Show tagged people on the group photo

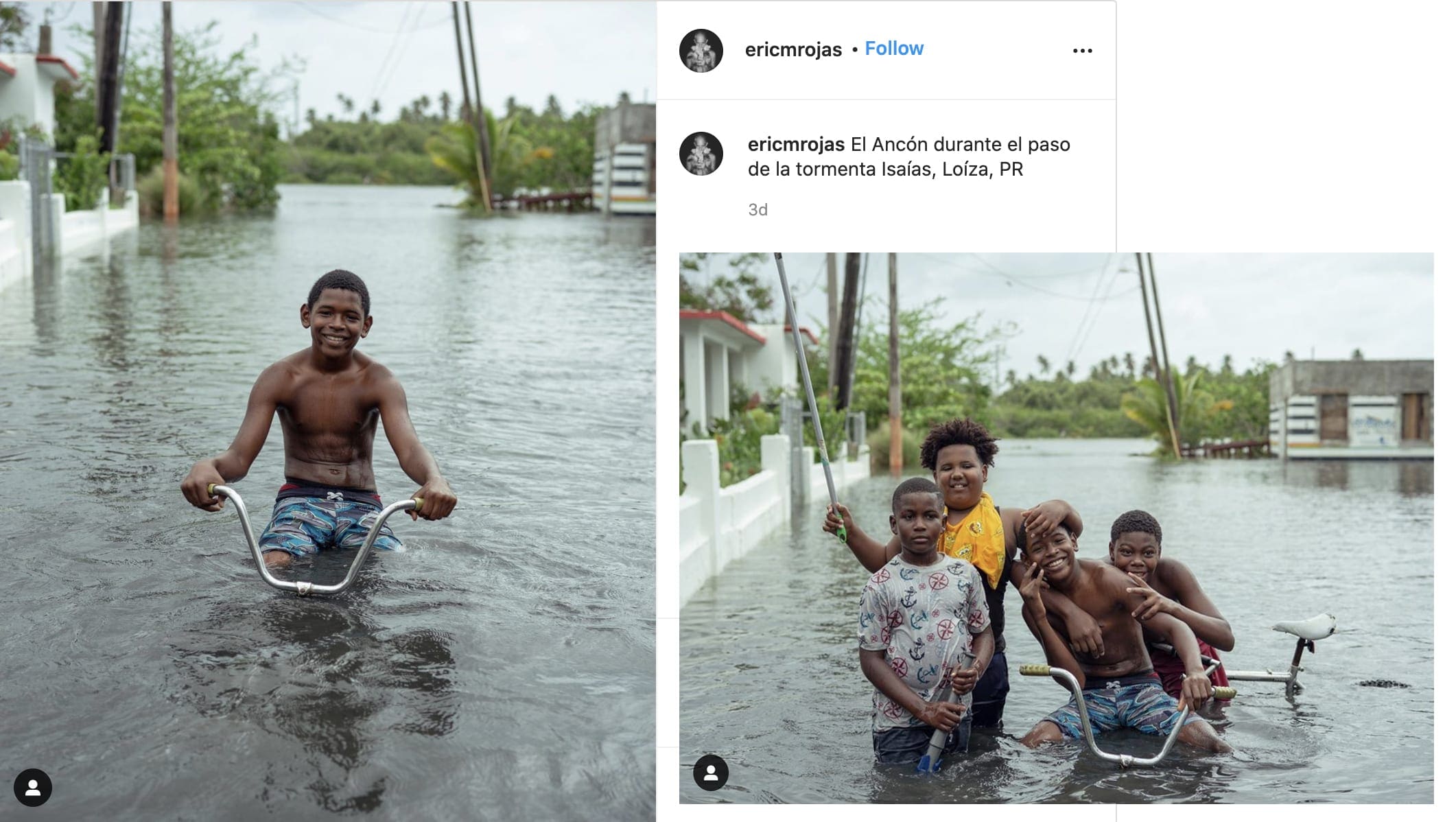(710, 773)
